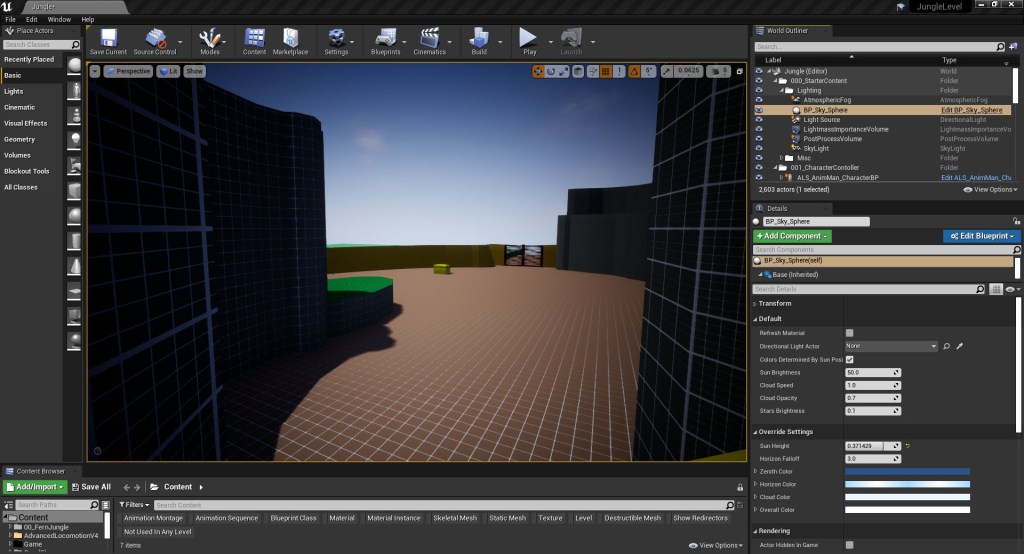The width and height of the screenshot is (1024, 554).
Task: Open Source Control from the toolbar
Action: pyautogui.click(x=155, y=40)
